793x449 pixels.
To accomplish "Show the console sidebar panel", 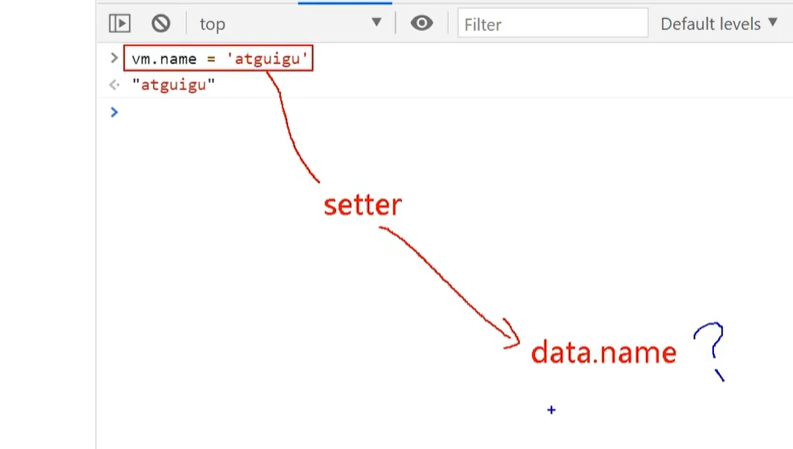I will click(x=120, y=23).
